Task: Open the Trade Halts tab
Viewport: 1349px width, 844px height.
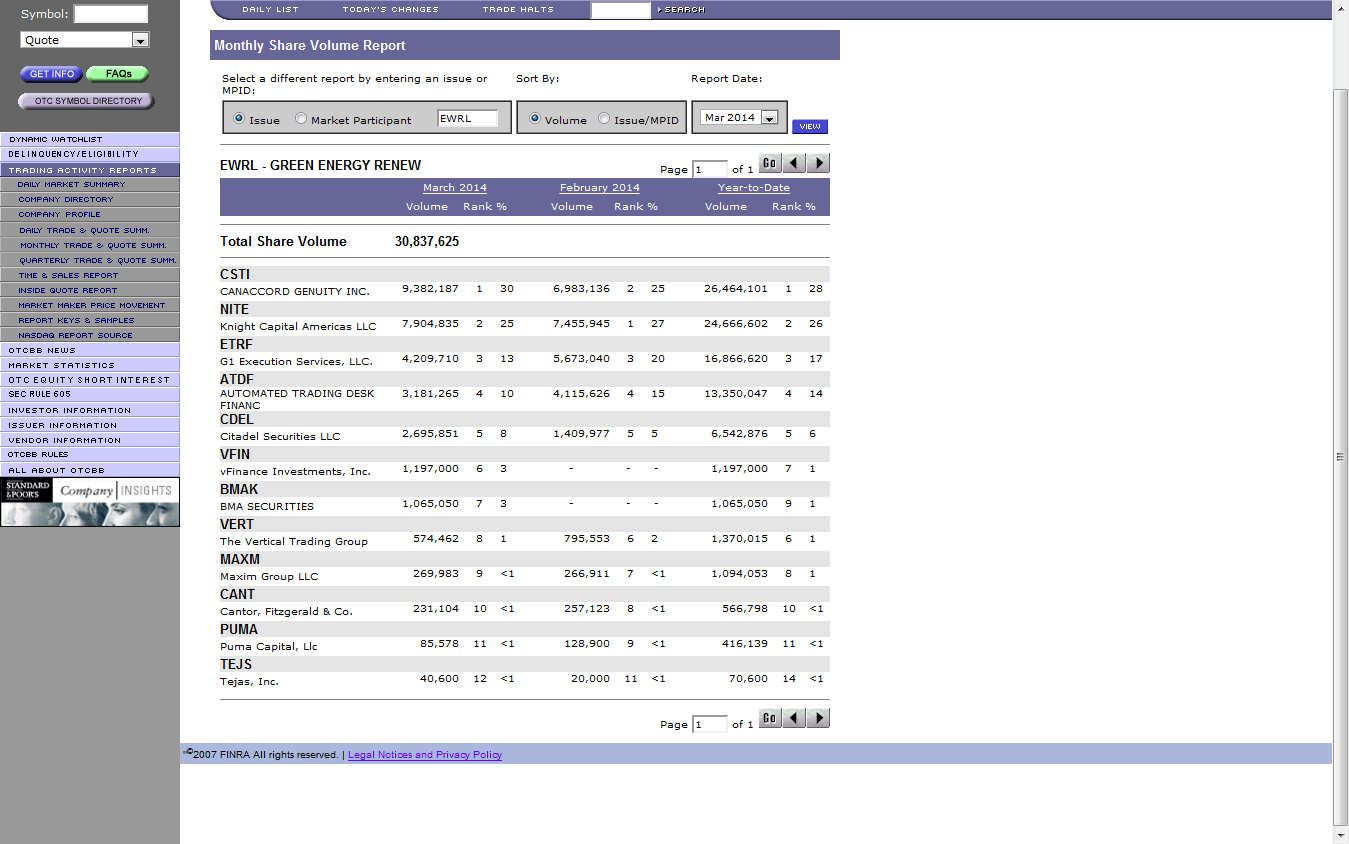Action: coord(518,9)
